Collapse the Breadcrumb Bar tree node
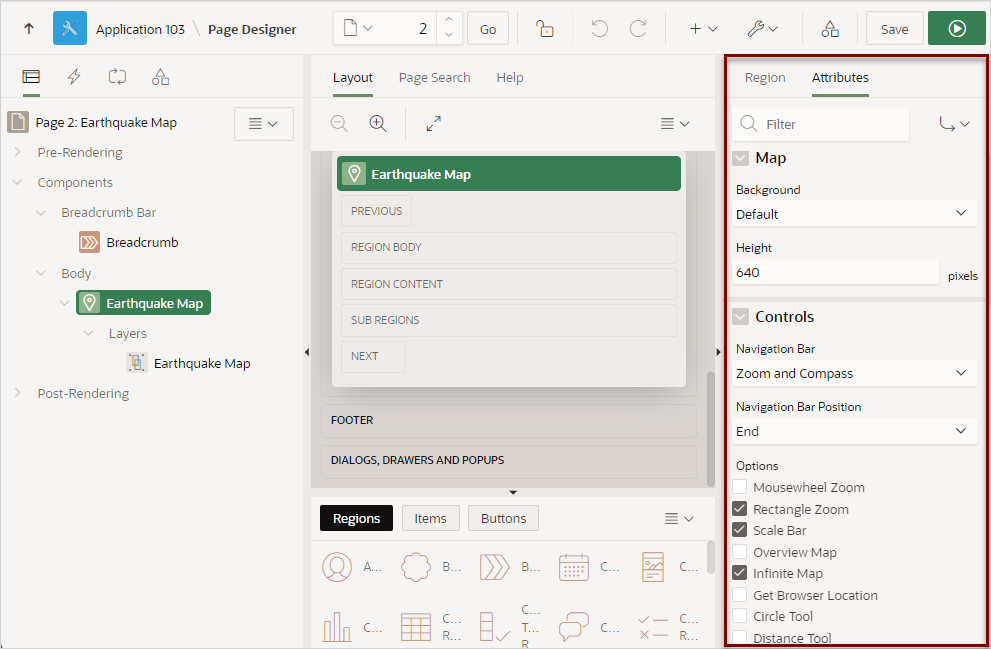The width and height of the screenshot is (991, 649). click(41, 212)
